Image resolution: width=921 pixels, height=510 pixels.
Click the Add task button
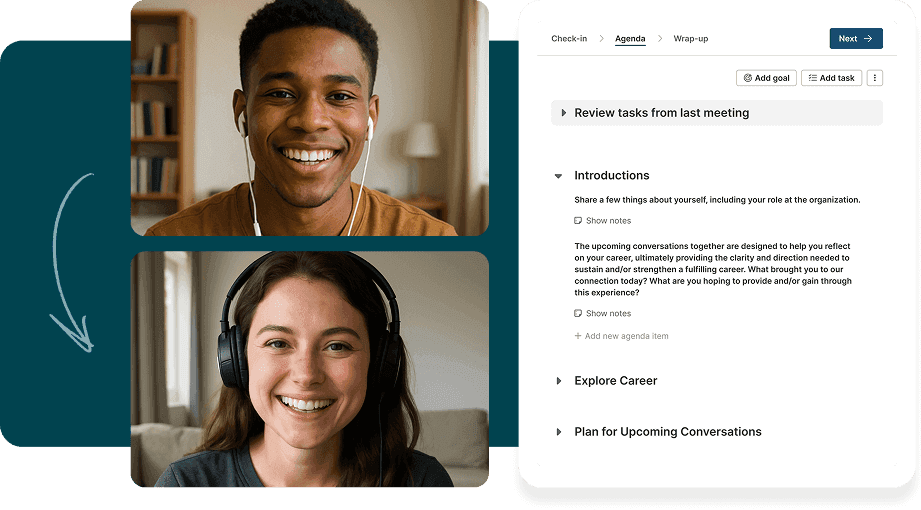[831, 78]
